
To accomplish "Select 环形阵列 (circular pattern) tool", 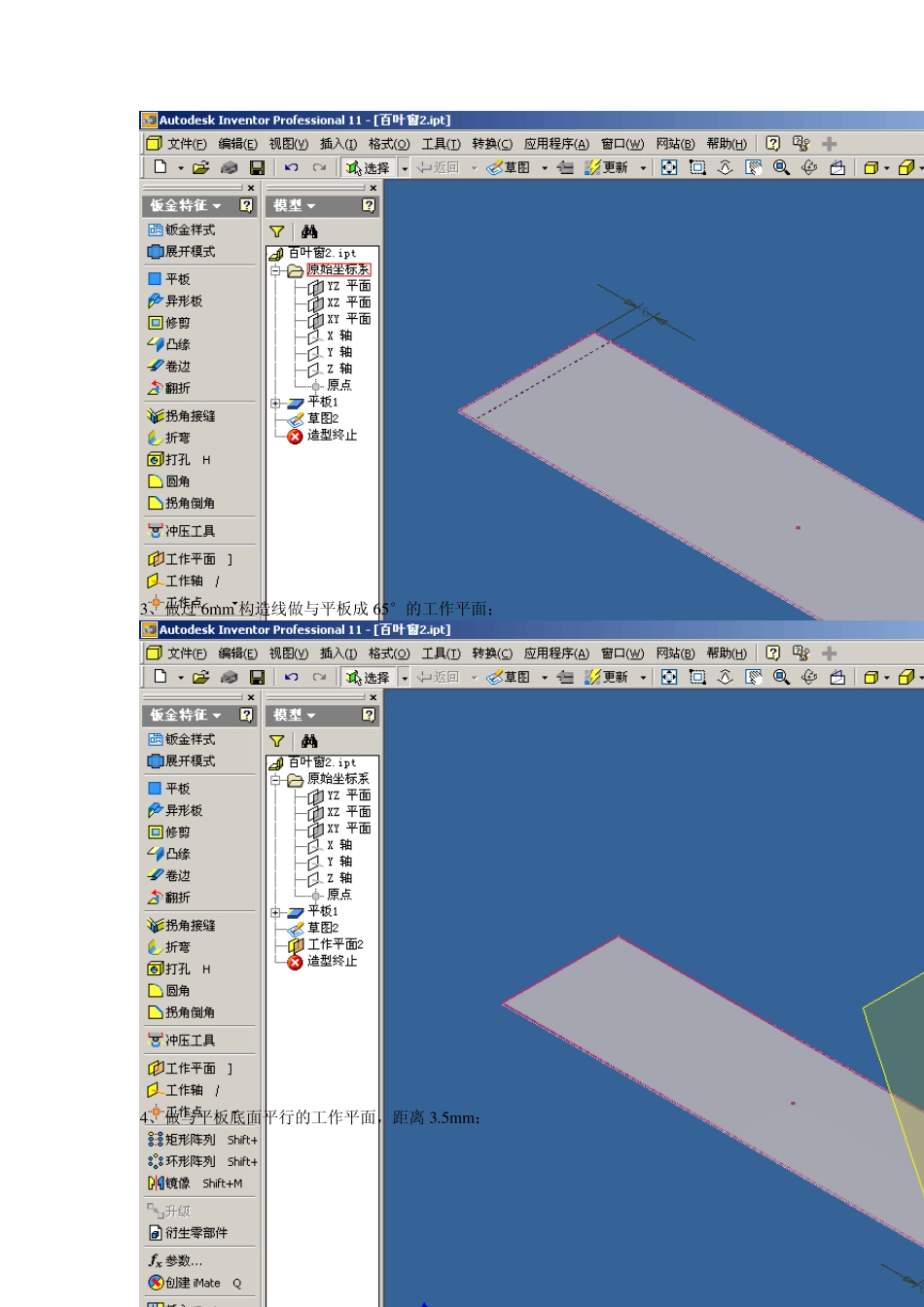I will click(x=202, y=1161).
